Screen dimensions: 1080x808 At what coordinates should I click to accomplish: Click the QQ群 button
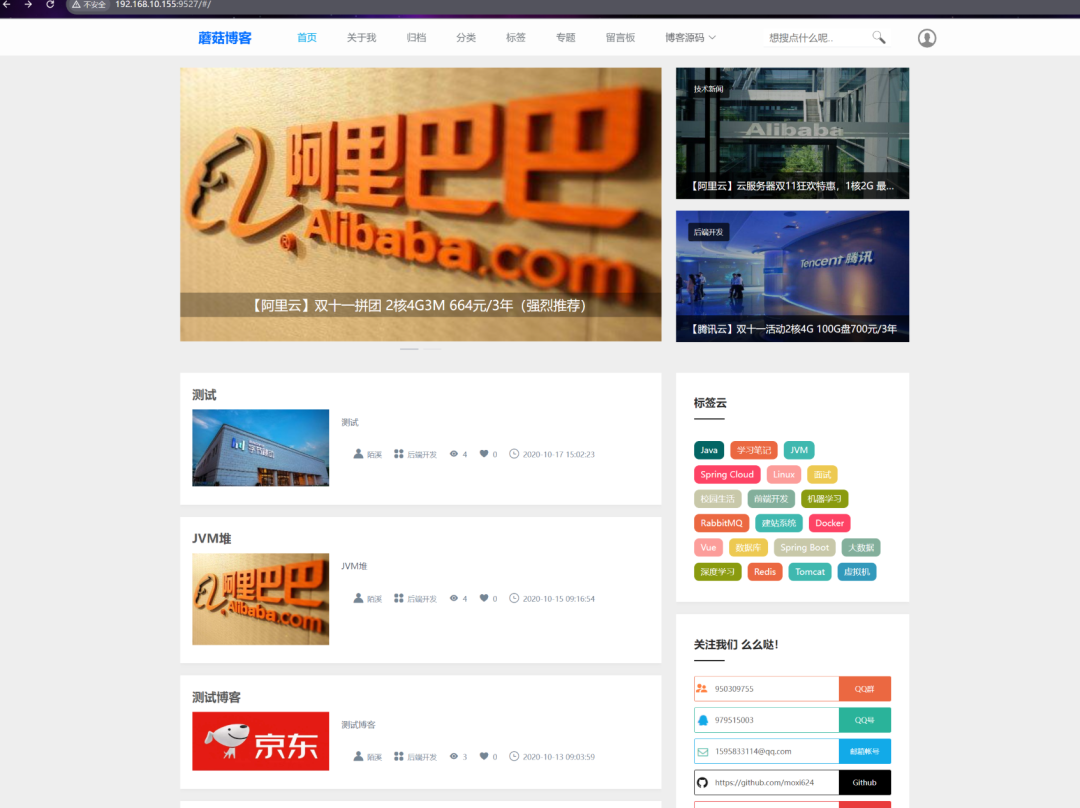pos(864,689)
